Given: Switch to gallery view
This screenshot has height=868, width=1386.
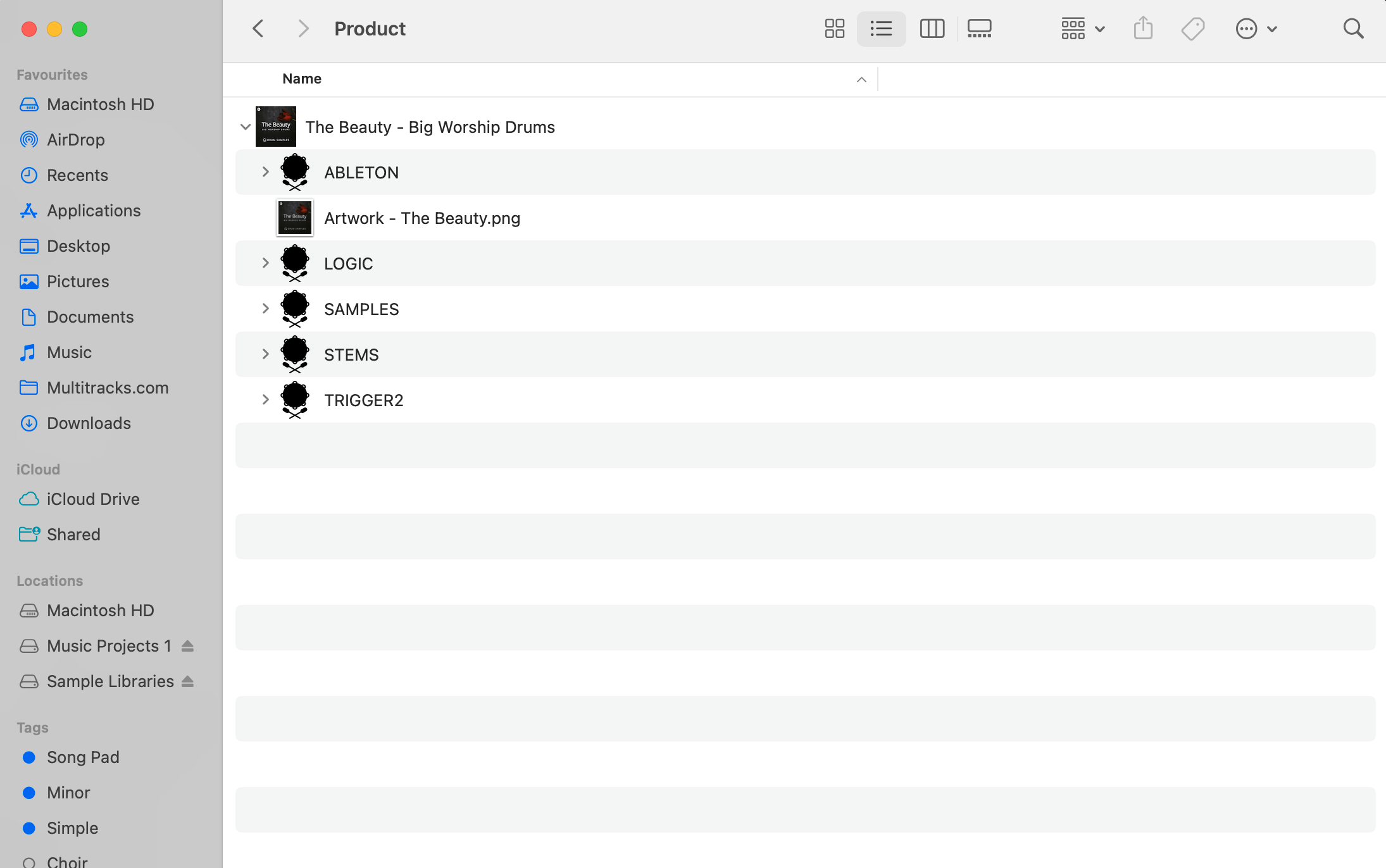Looking at the screenshot, I should click(x=979, y=28).
